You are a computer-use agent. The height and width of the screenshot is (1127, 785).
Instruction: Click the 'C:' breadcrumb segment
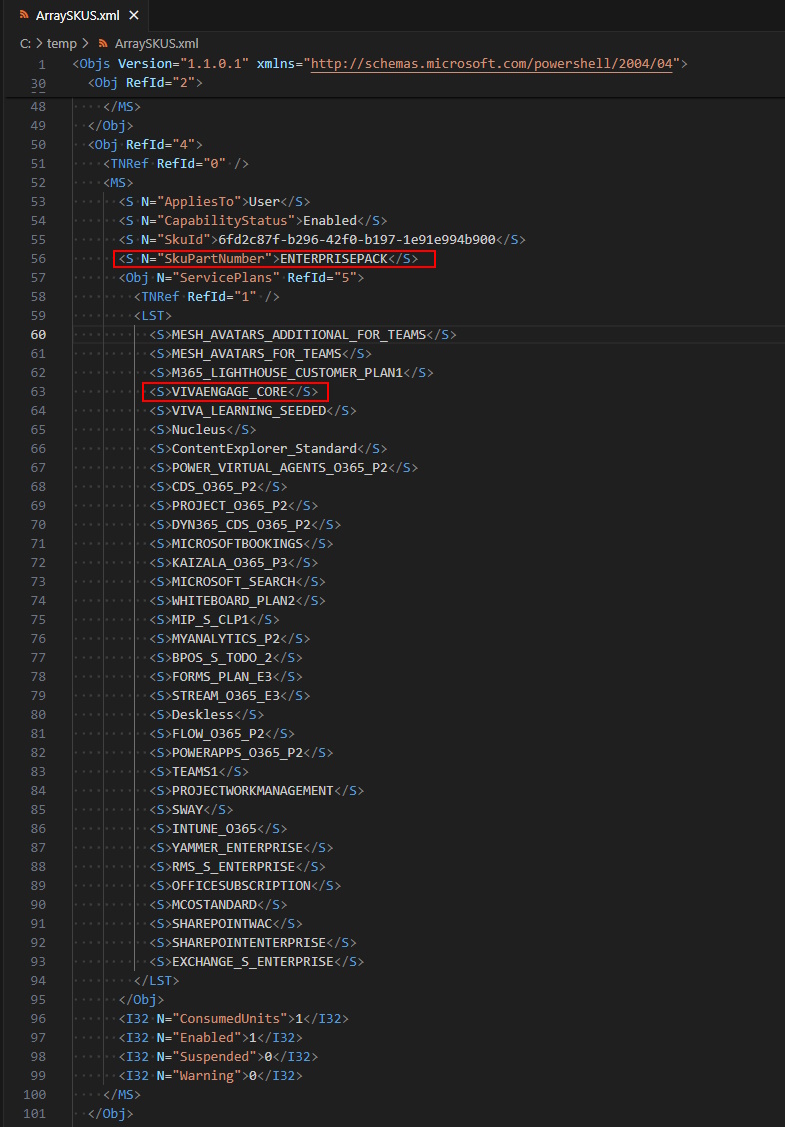pos(25,43)
